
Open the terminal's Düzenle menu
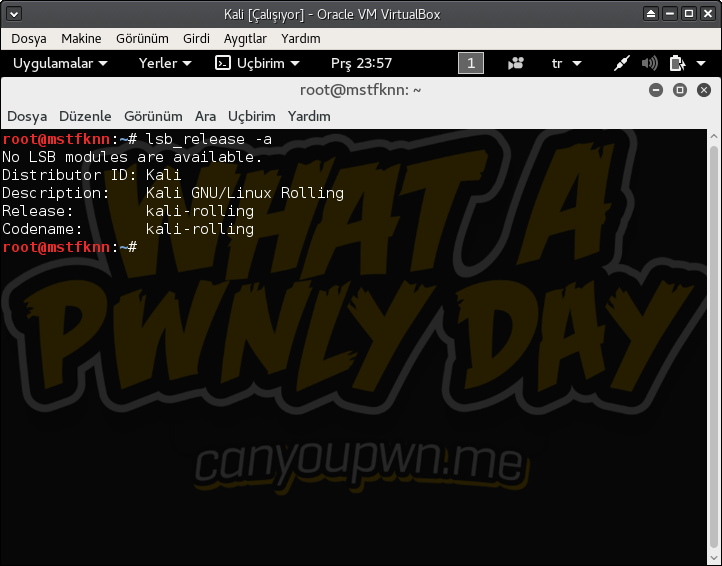click(85, 116)
